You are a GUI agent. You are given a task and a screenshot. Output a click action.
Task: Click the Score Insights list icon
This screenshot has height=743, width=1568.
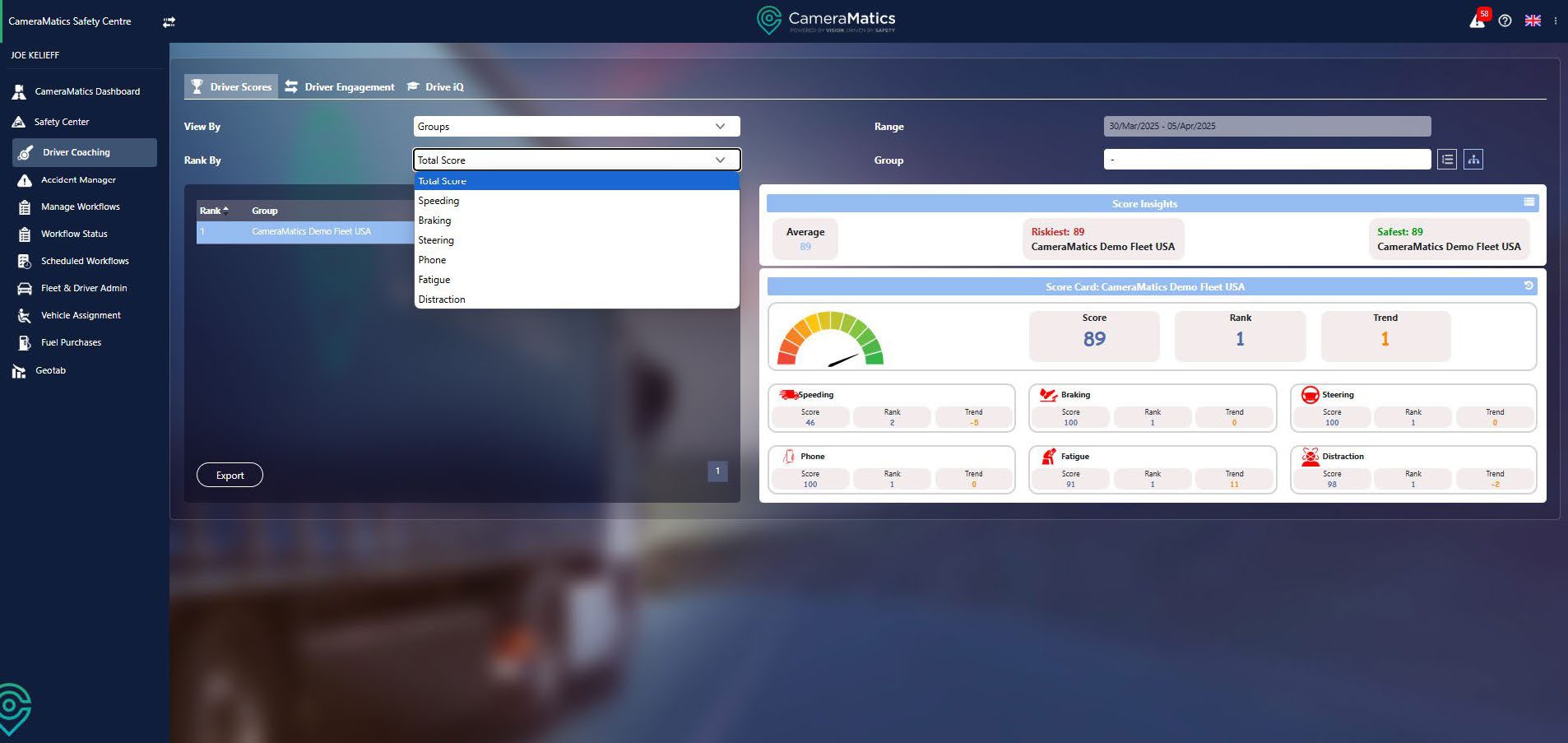tap(1529, 202)
